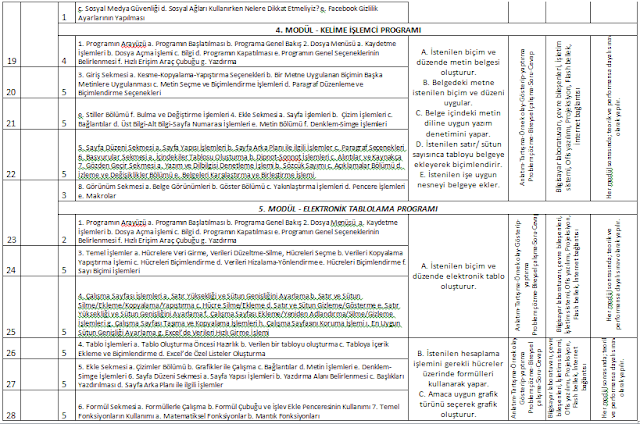Click the 'Sosyal Medya Güvenliği' content cell

242,13
